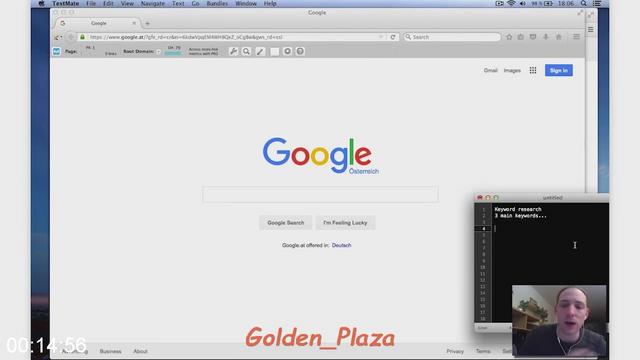The width and height of the screenshot is (640, 360).
Task: Open the Window menu
Action: click(x=246, y=3)
